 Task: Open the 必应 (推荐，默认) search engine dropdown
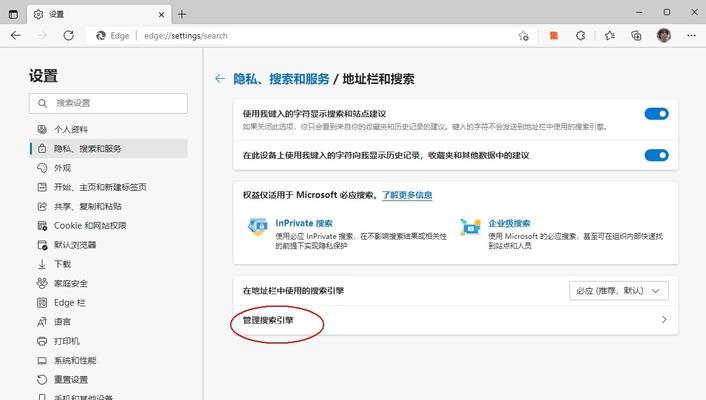tap(619, 291)
